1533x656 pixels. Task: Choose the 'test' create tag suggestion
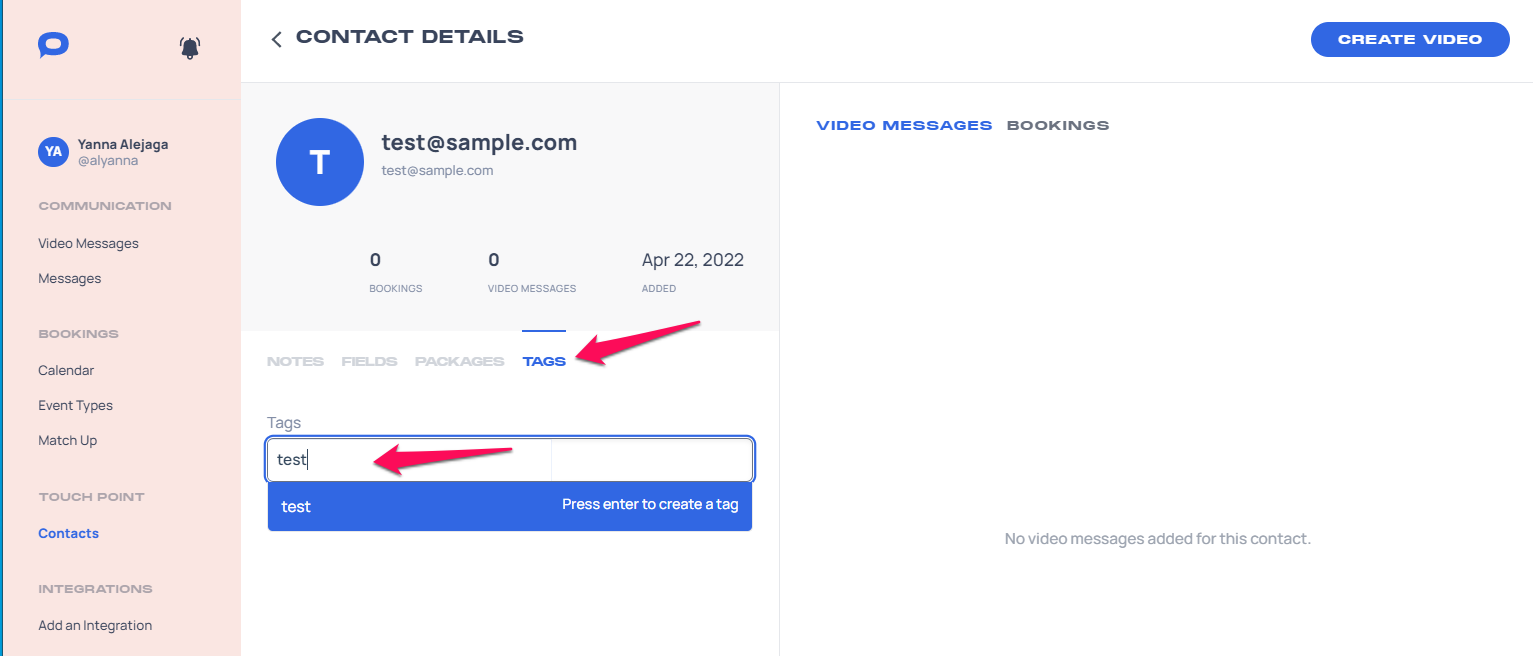[x=510, y=506]
